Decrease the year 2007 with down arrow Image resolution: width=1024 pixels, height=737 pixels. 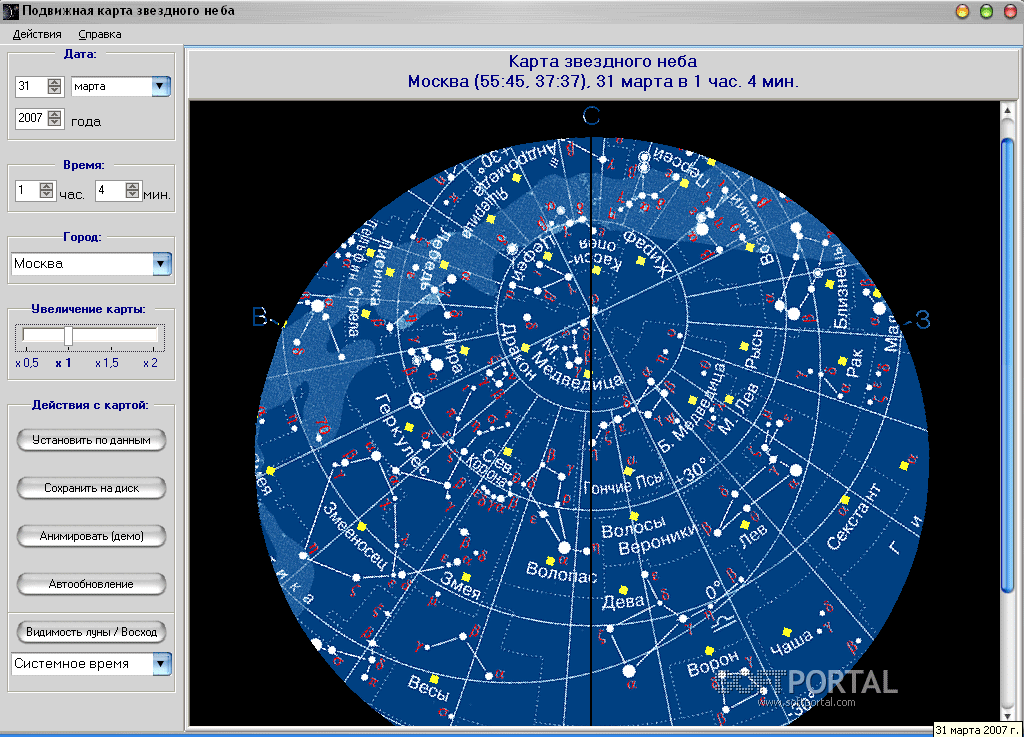tap(55, 122)
